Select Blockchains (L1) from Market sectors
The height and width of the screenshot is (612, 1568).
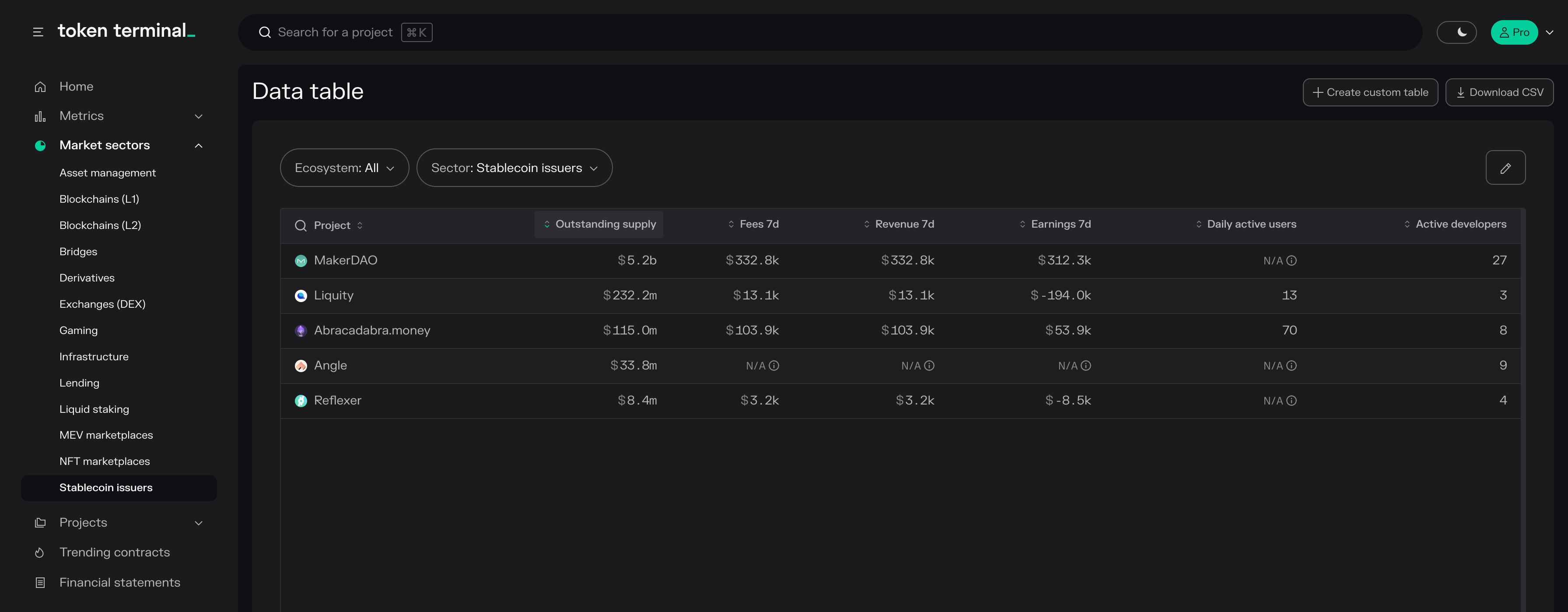pos(99,199)
